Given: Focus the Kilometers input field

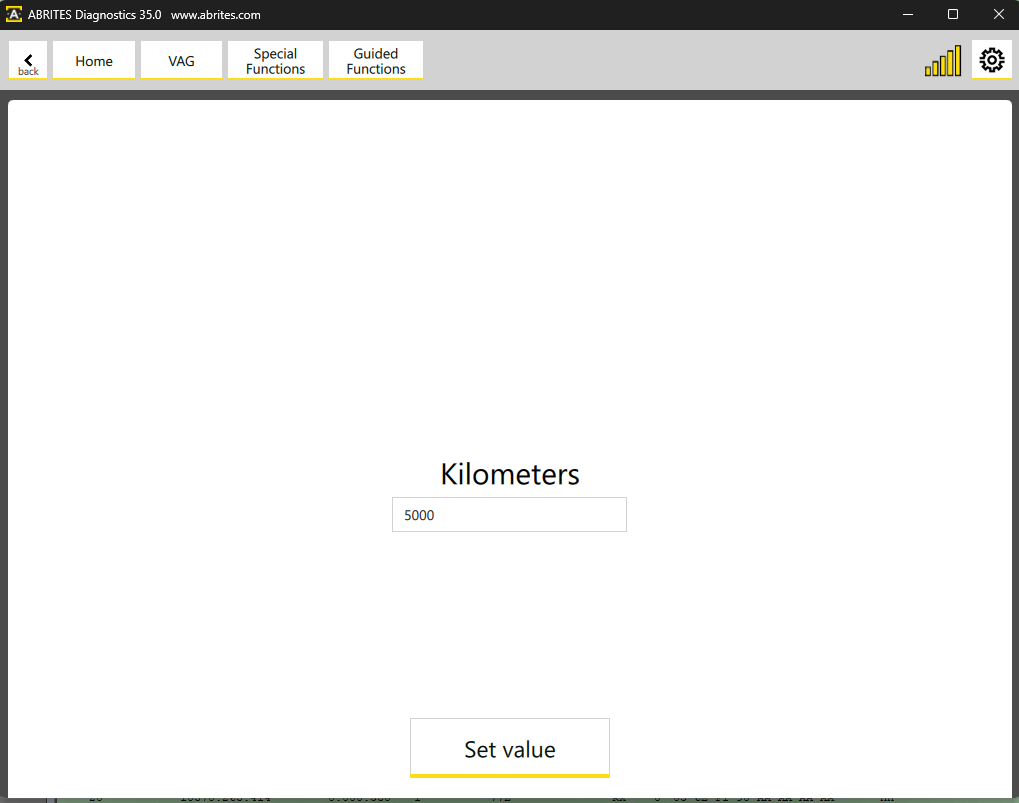Looking at the screenshot, I should (x=510, y=515).
